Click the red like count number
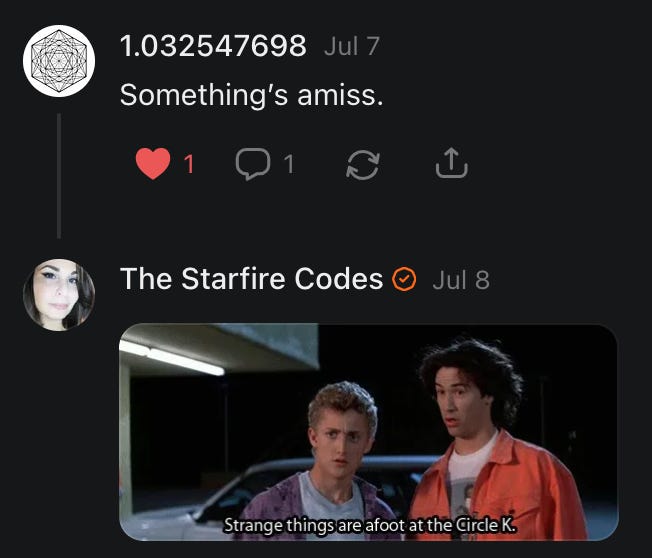 click(x=189, y=164)
